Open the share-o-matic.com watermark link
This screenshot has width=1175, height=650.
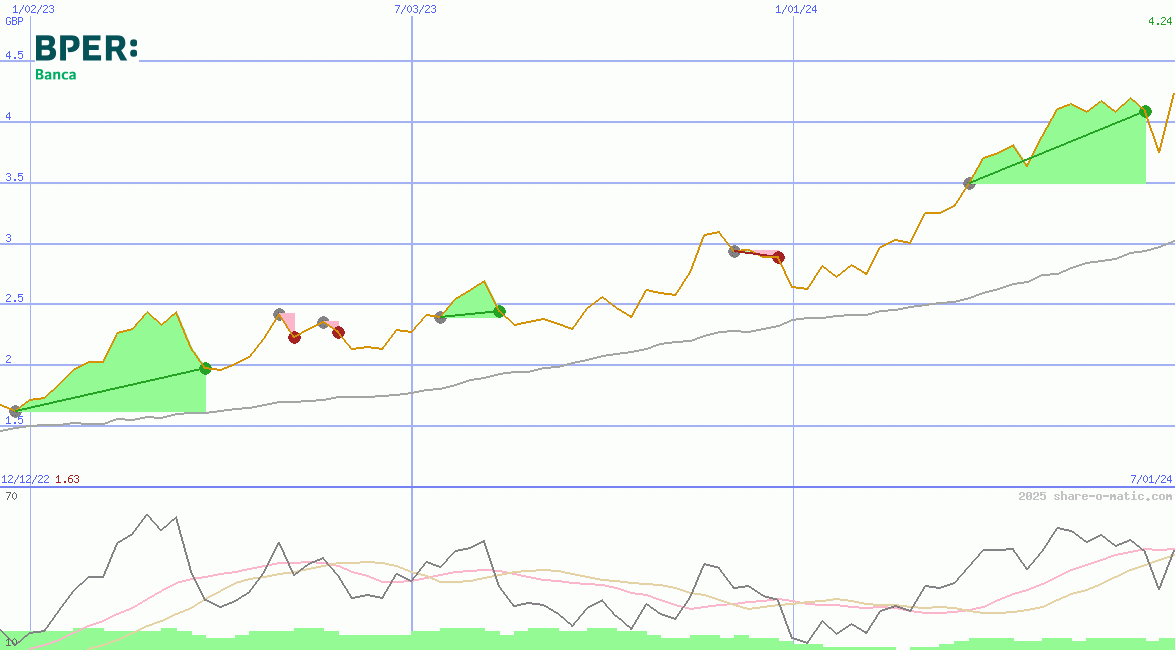click(x=1094, y=496)
